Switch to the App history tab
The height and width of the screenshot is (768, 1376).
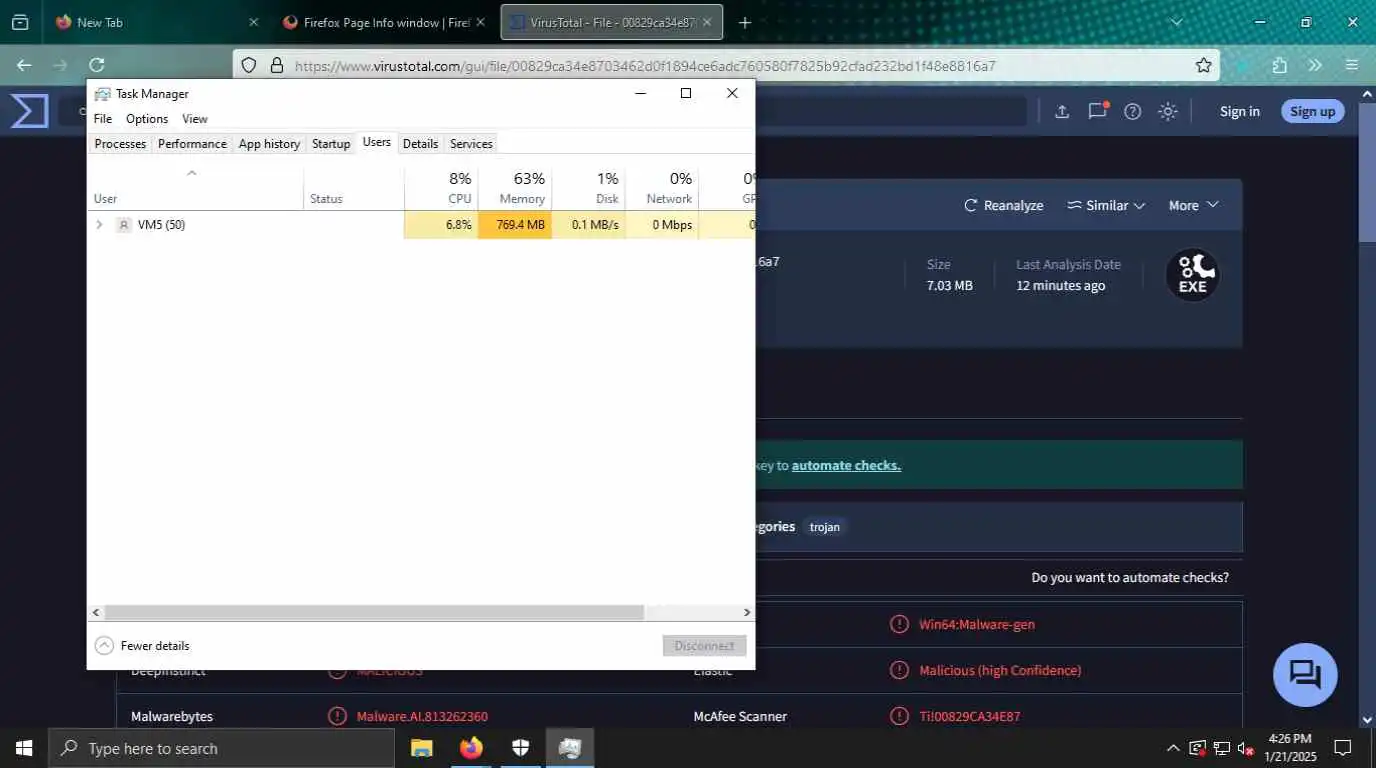tap(269, 143)
